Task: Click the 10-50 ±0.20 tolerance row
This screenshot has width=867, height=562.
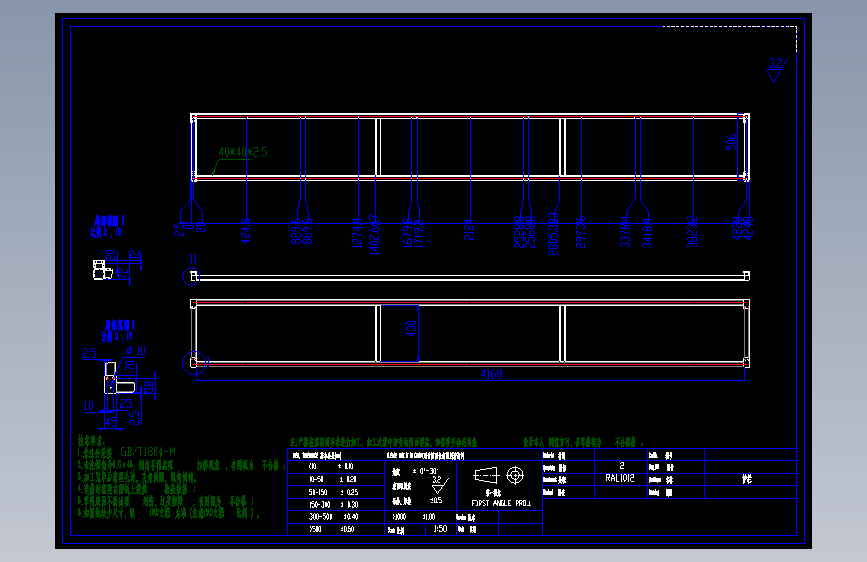Action: (x=336, y=479)
